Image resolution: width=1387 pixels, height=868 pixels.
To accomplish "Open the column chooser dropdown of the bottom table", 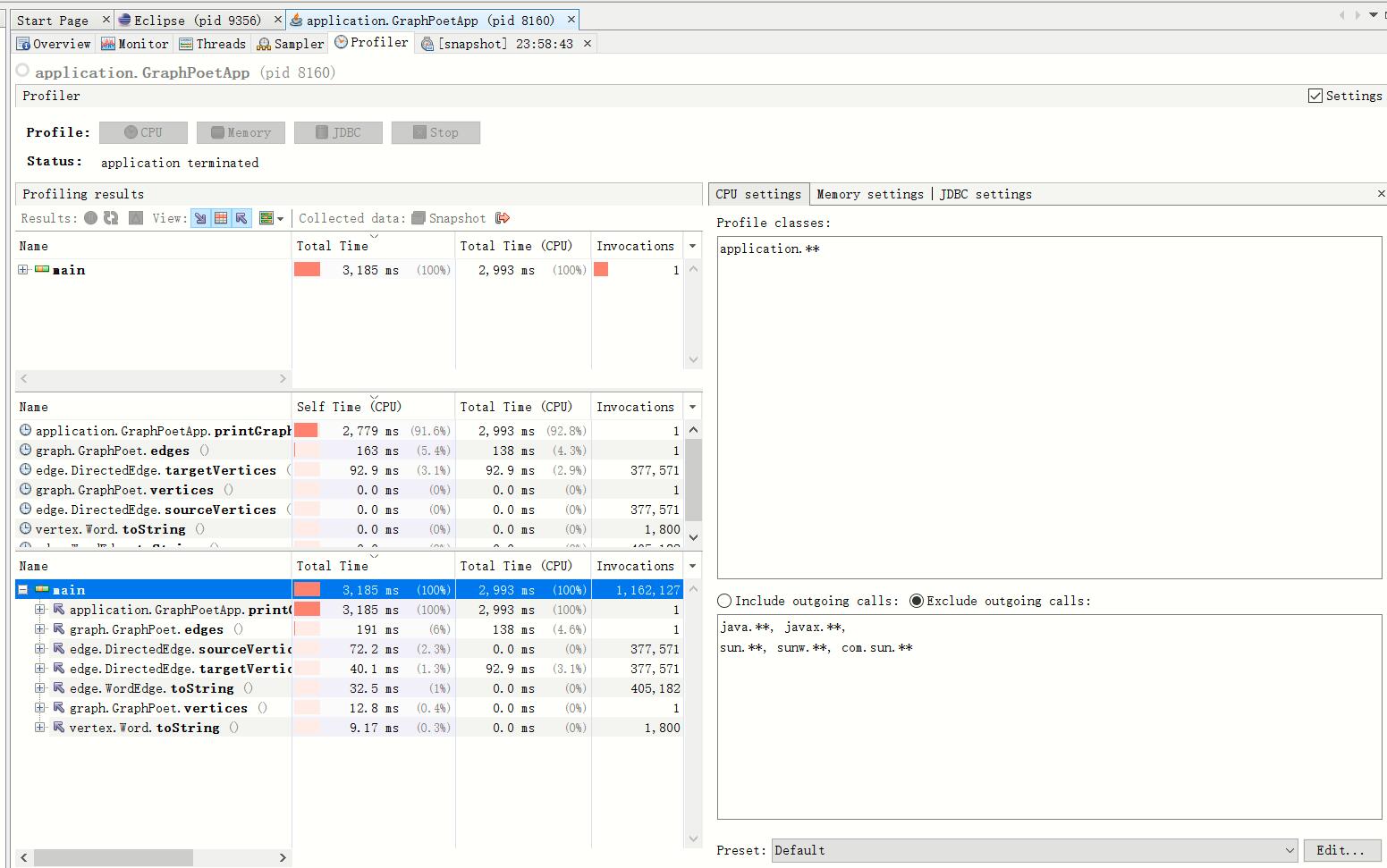I will (x=692, y=566).
